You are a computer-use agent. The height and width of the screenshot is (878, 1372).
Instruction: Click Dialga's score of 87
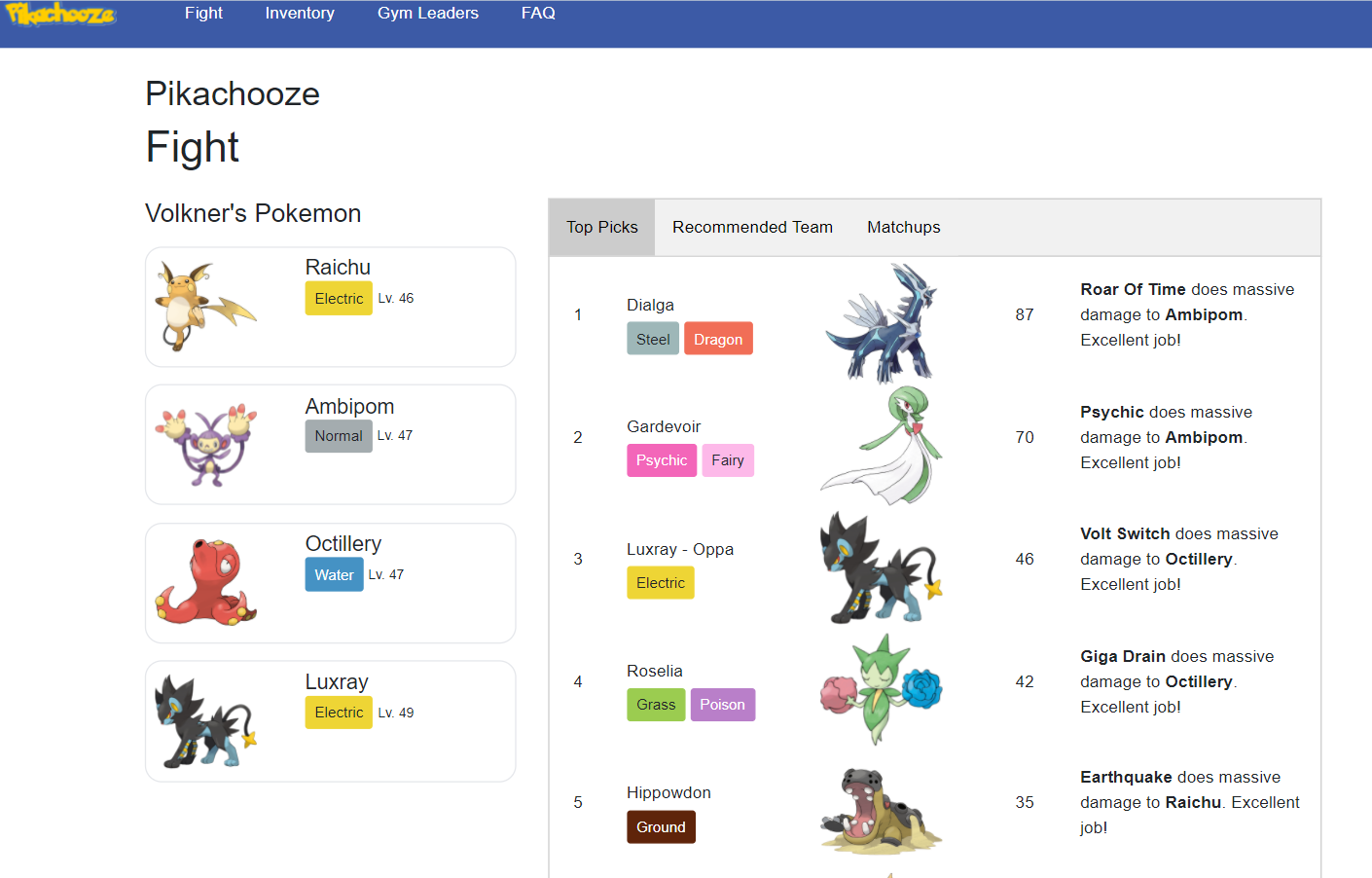point(1025,314)
